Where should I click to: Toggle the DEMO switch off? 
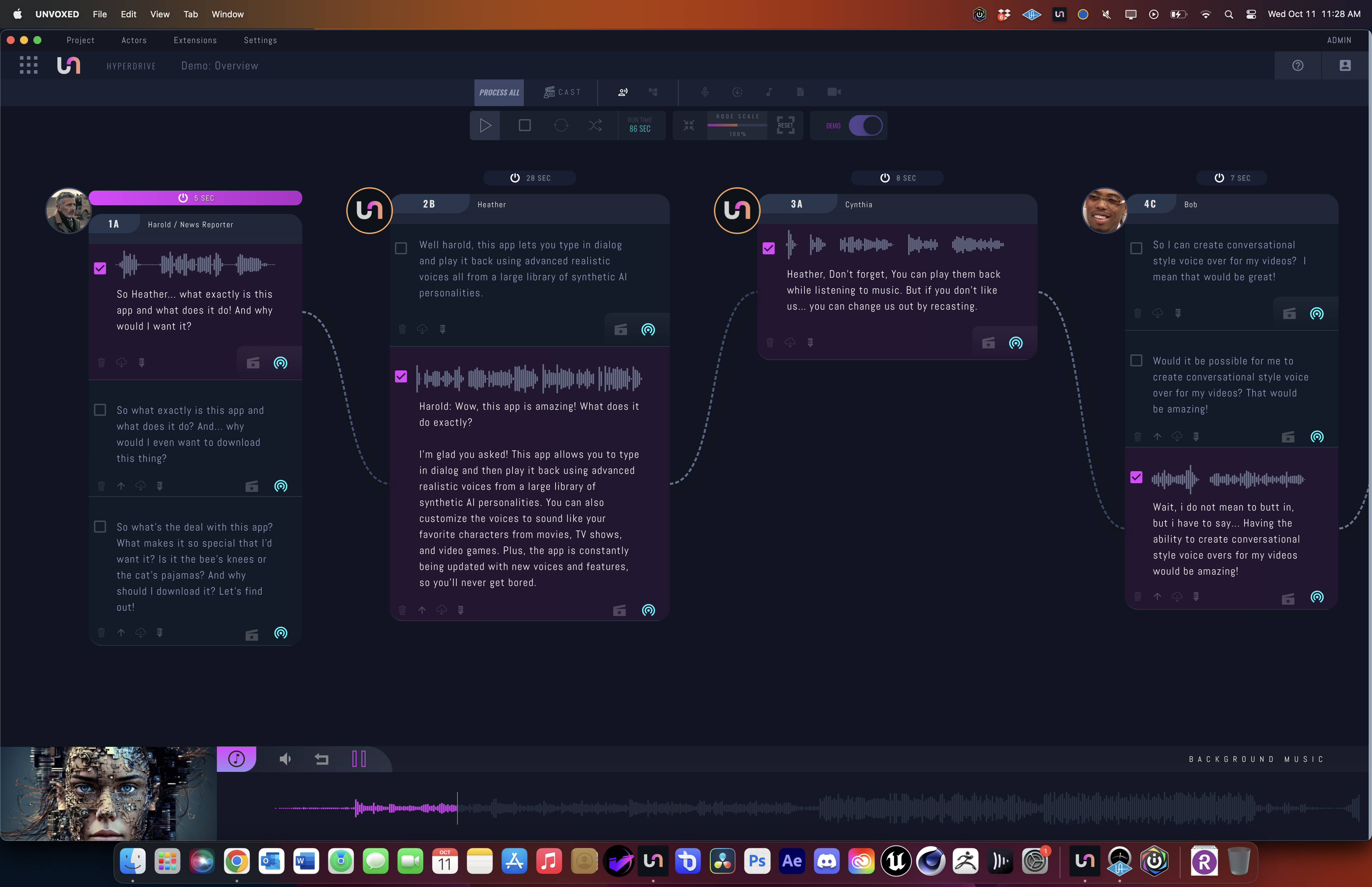[865, 125]
